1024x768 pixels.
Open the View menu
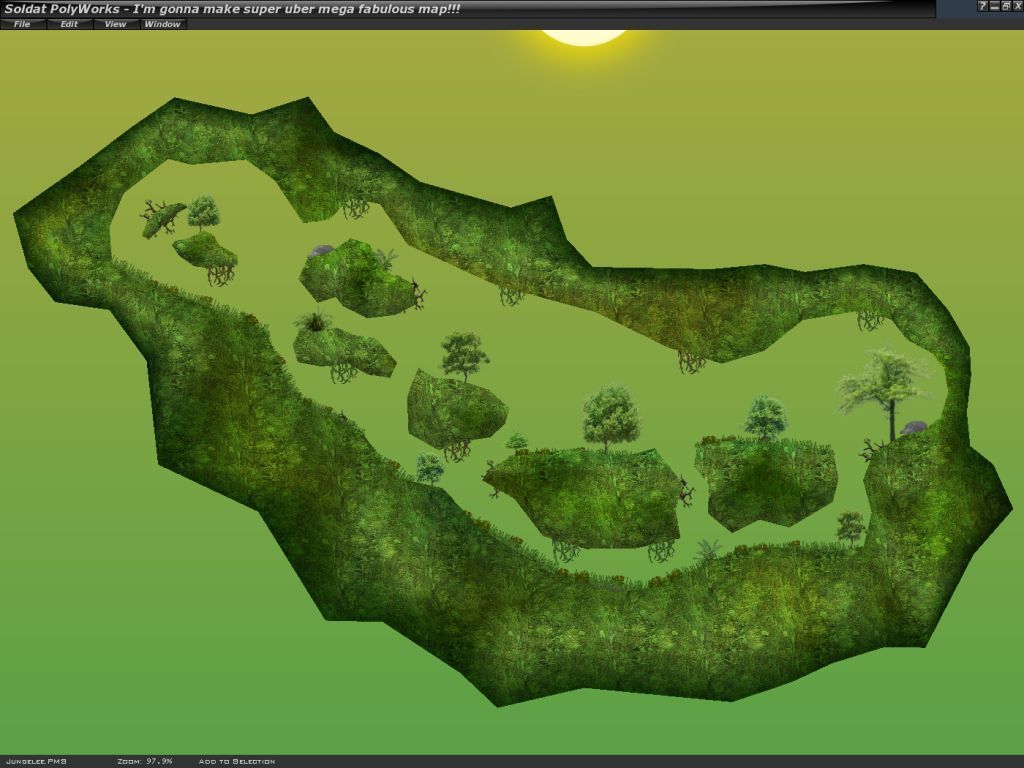[x=116, y=24]
